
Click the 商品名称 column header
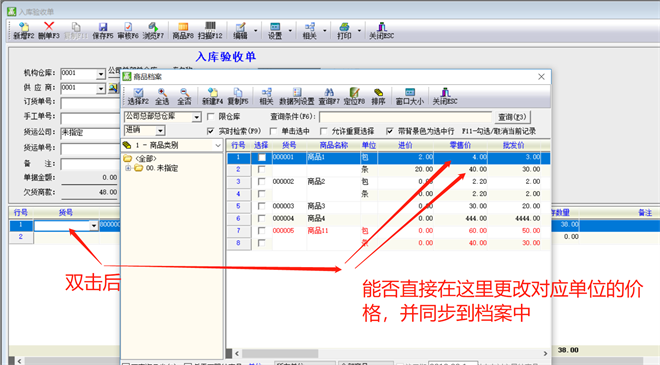[x=333, y=145]
